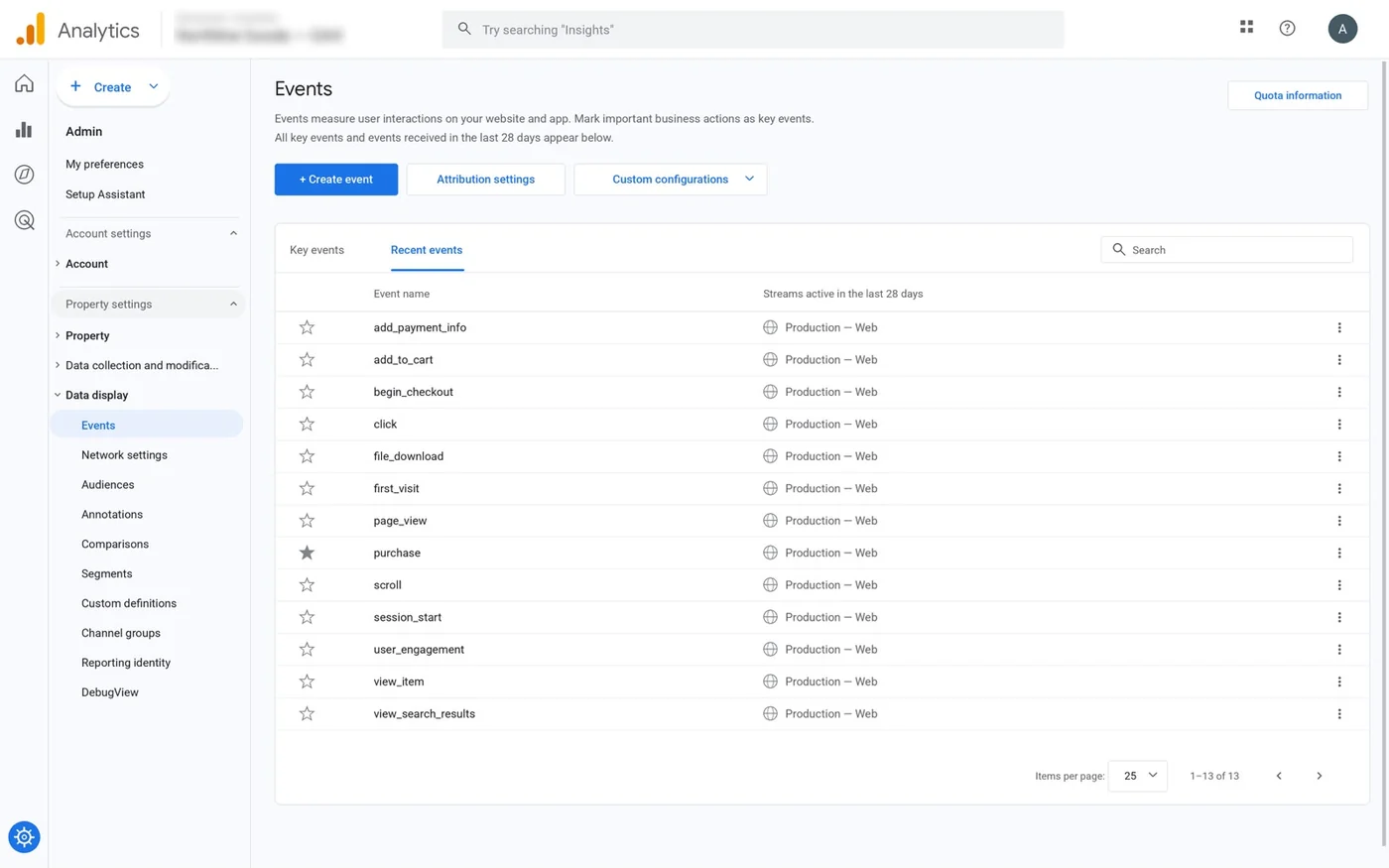
Task: Open Network settings in sidebar
Action: 124,455
